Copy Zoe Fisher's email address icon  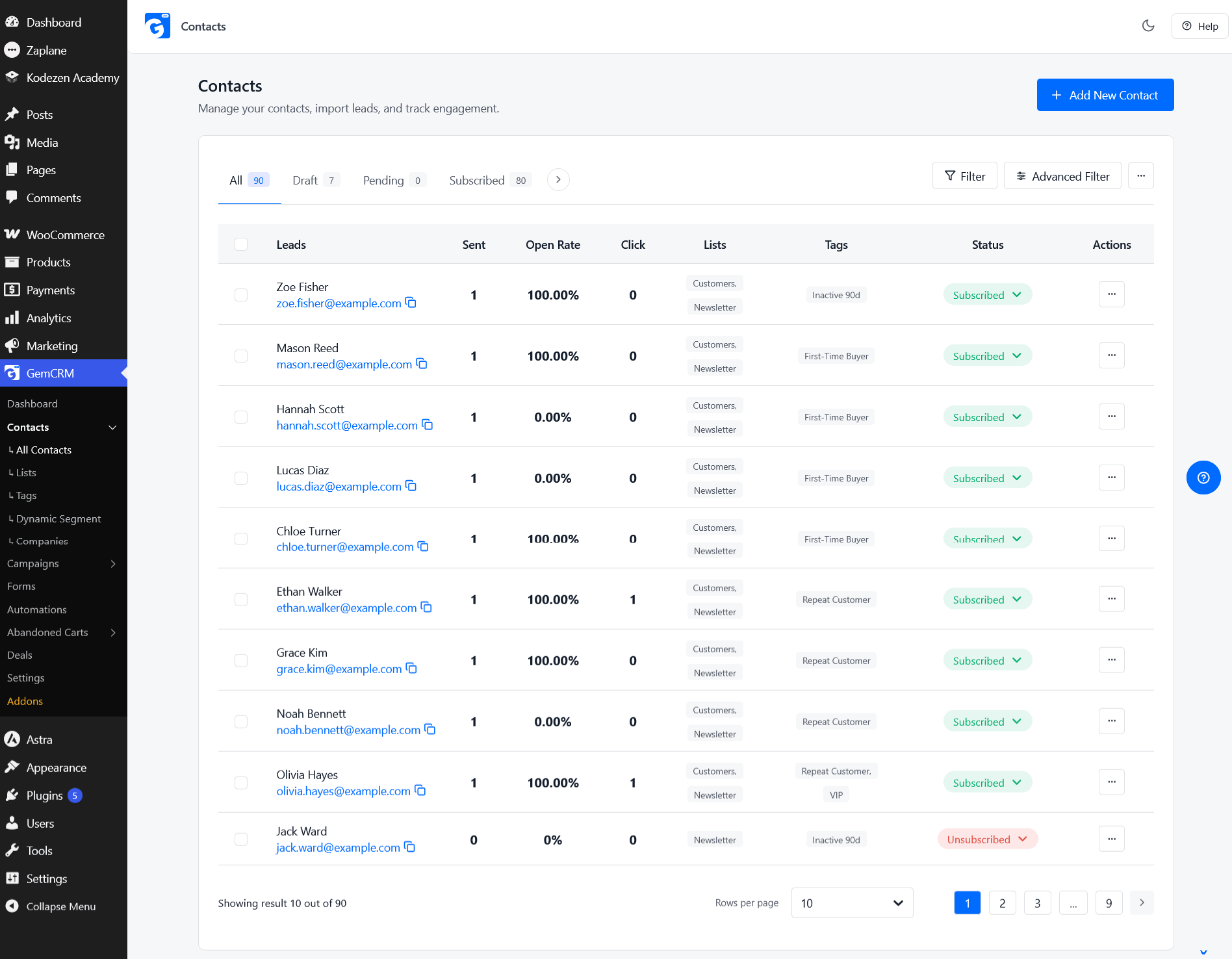(x=411, y=303)
